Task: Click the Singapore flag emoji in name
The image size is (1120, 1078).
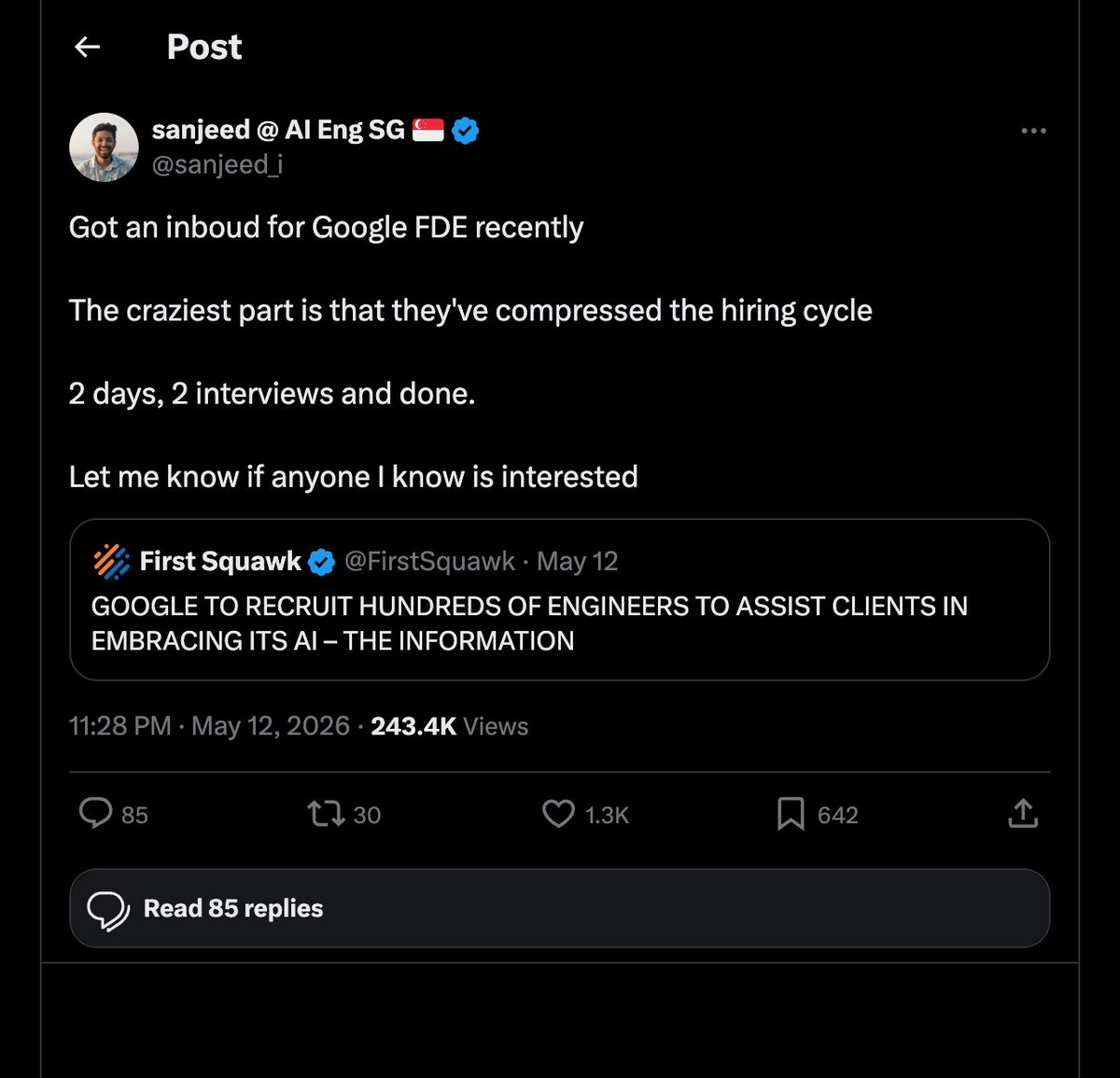Action: (x=427, y=131)
